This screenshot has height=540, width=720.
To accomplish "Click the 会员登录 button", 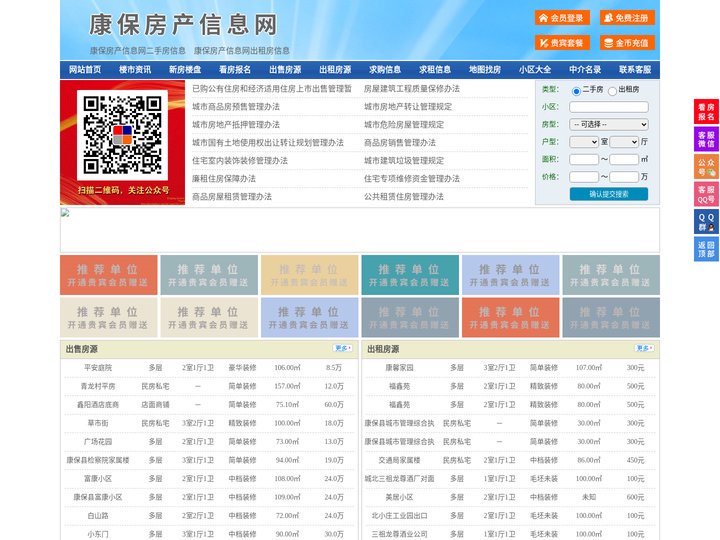I will (x=562, y=18).
